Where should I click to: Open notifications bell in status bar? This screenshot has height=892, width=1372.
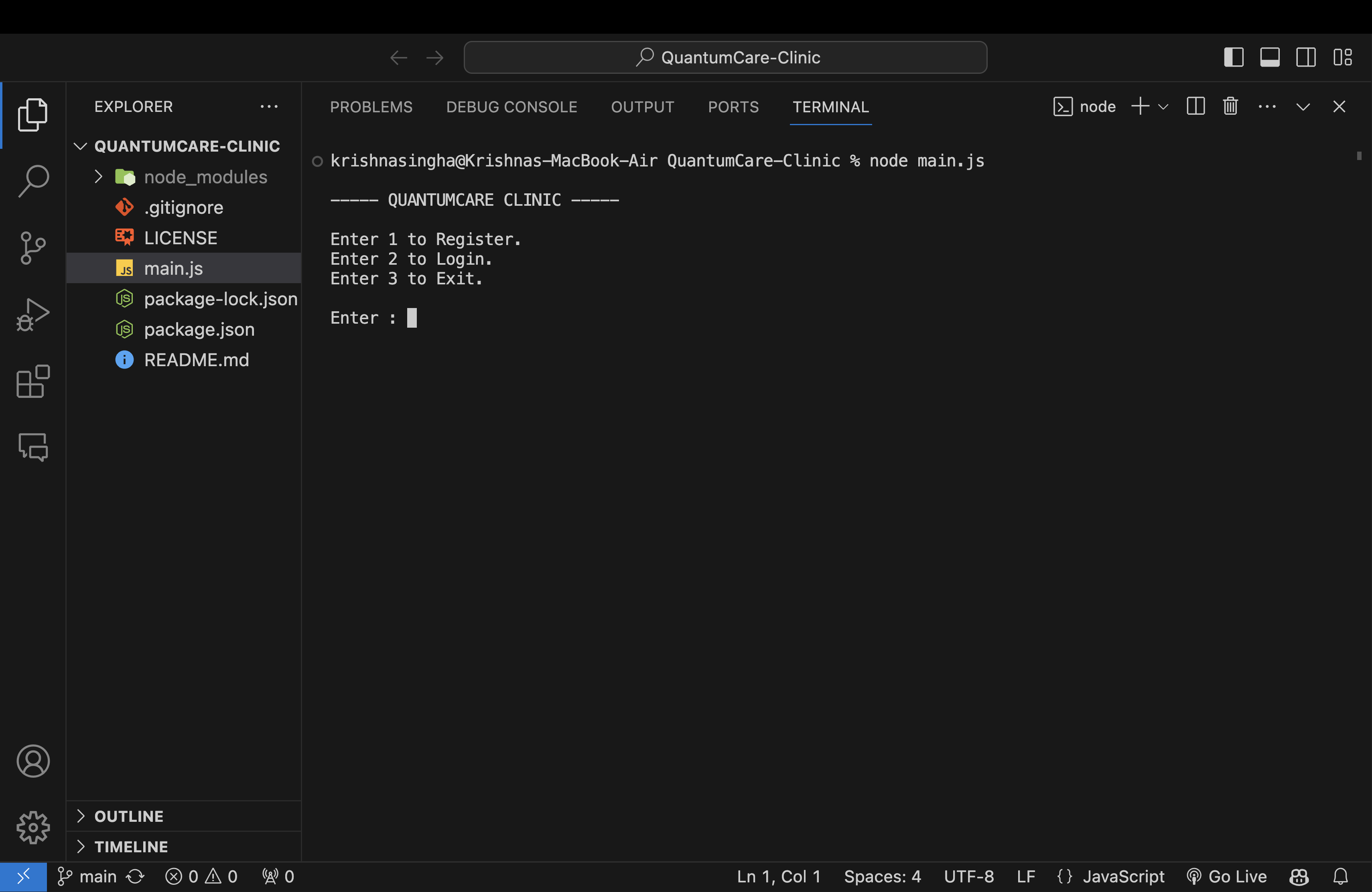click(x=1340, y=876)
